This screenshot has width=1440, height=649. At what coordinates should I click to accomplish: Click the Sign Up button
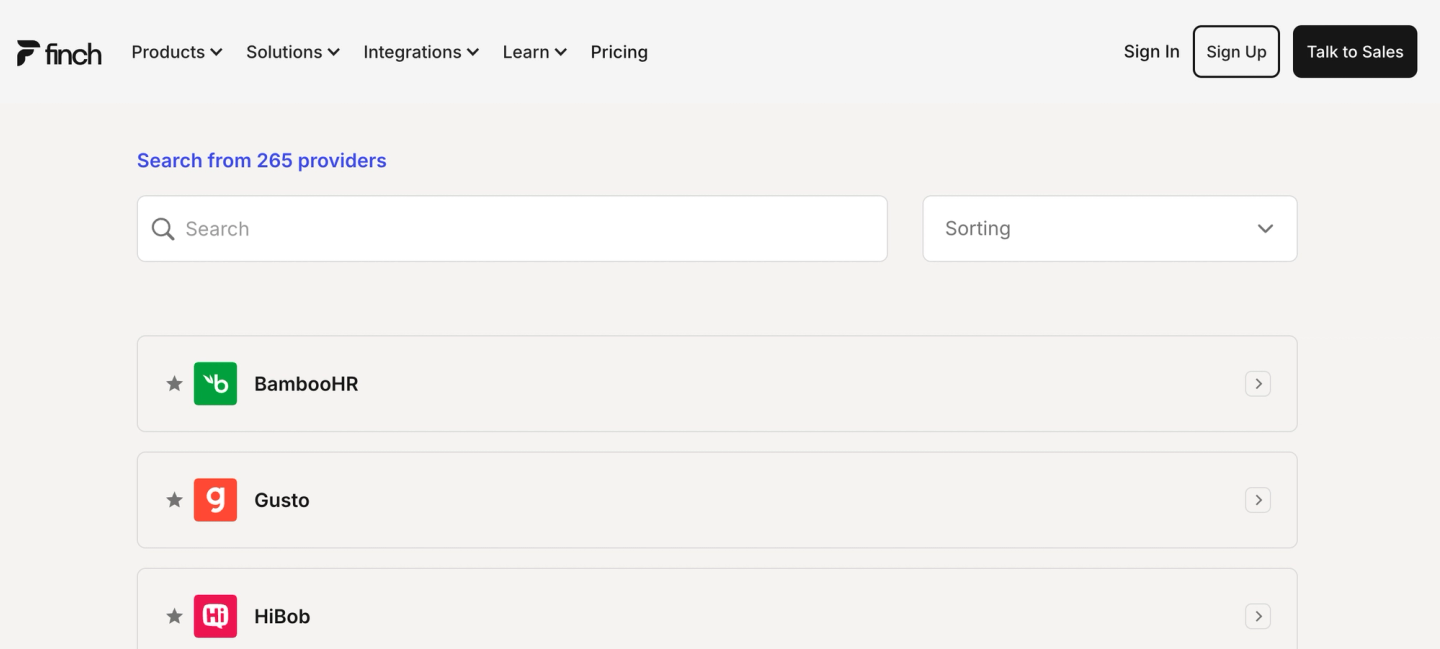[x=1236, y=52]
